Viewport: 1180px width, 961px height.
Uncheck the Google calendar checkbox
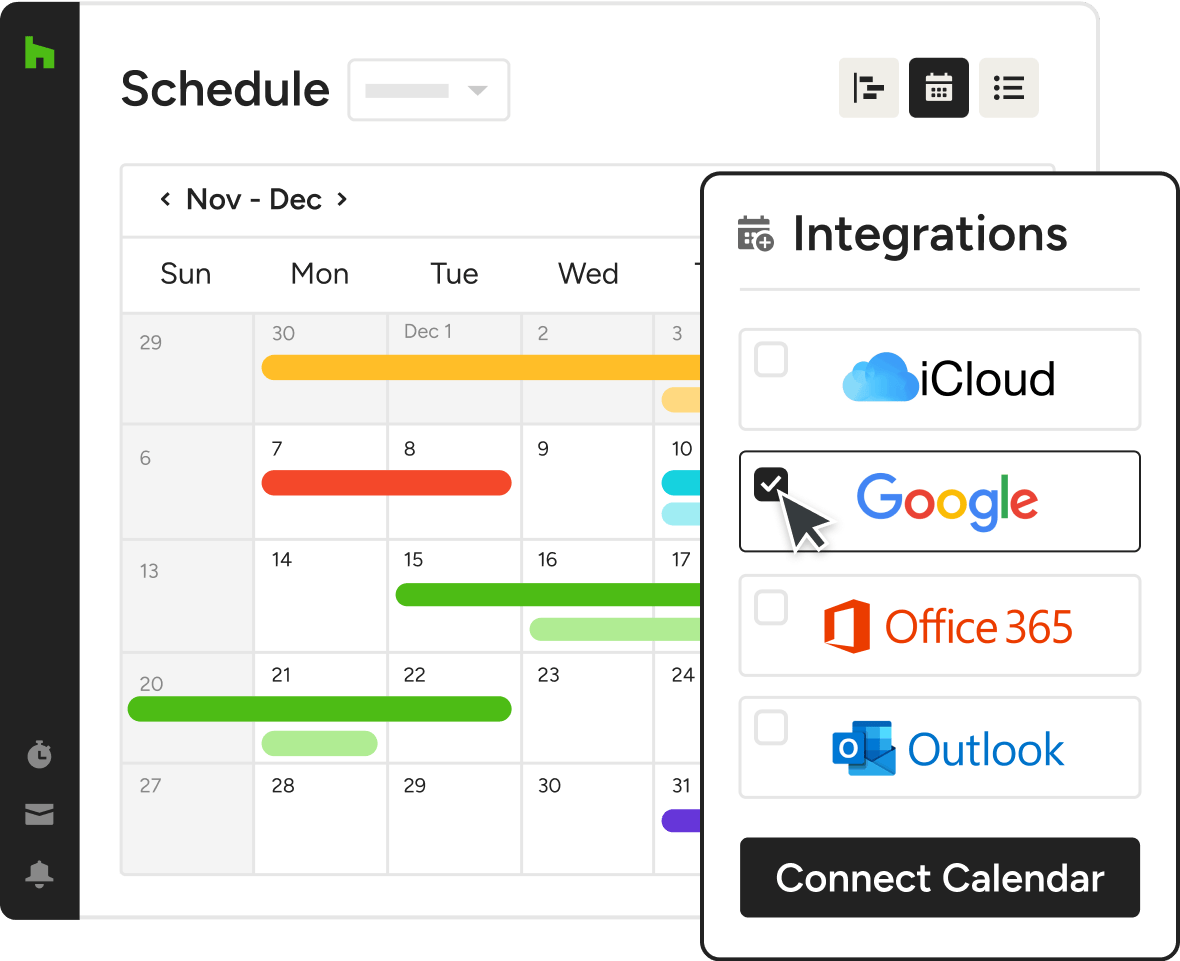tap(771, 485)
